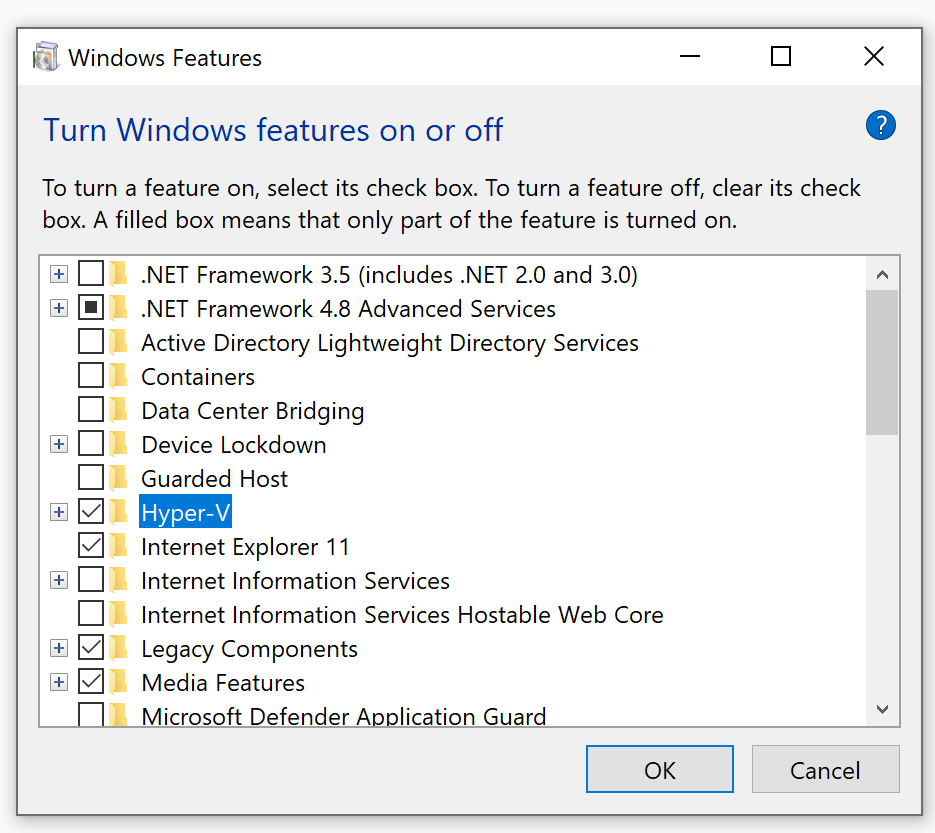Viewport: 935px width, 833px height.
Task: Expand the Media Features tree item
Action: point(58,682)
